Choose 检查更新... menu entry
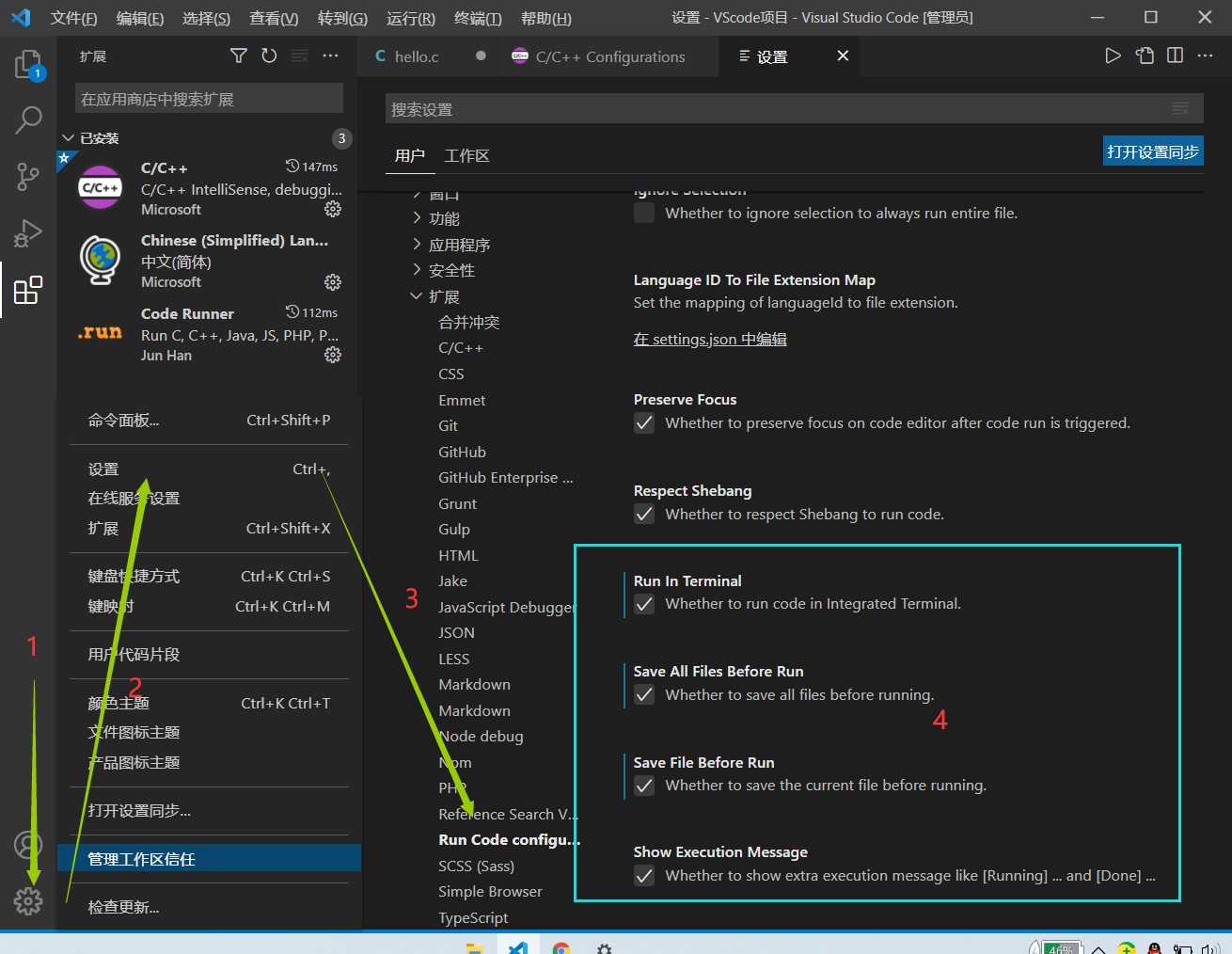1232x954 pixels. [209, 907]
